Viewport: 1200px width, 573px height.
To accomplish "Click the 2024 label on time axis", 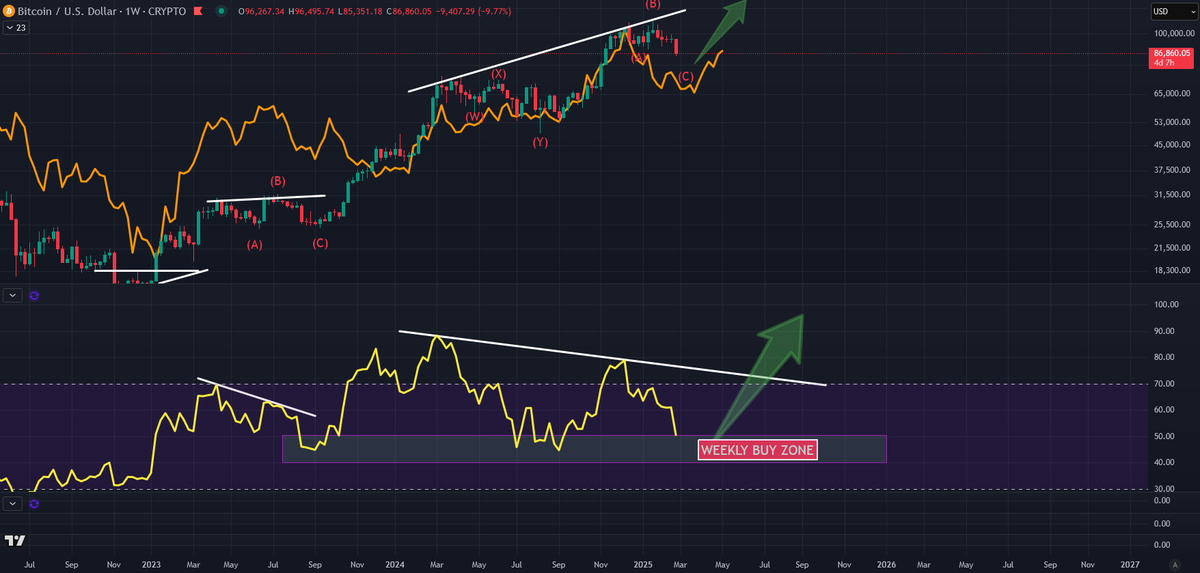I will point(393,564).
